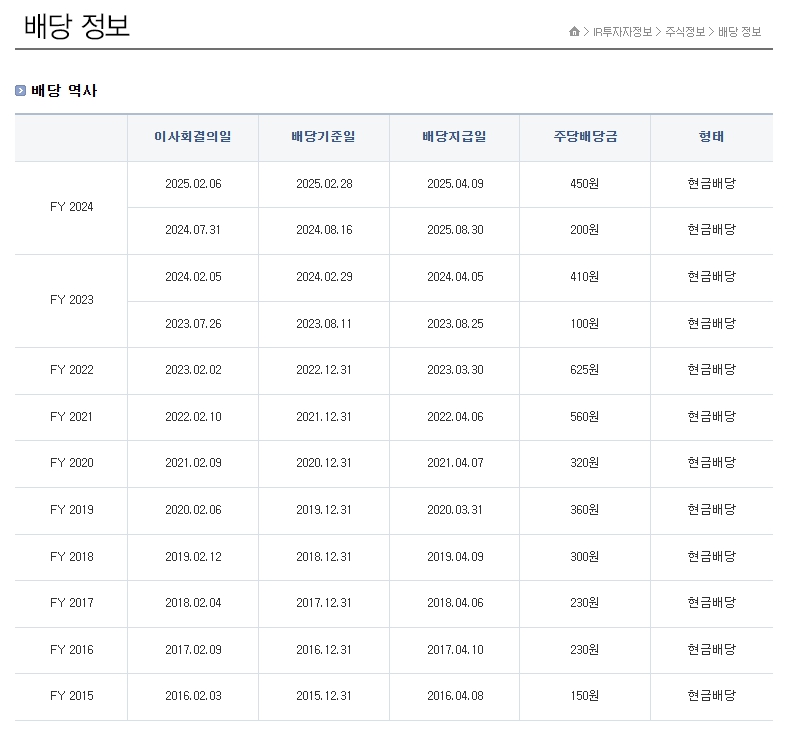Image resolution: width=788 pixels, height=735 pixels.
Task: Click the 배당지급일 column header
Action: click(454, 137)
